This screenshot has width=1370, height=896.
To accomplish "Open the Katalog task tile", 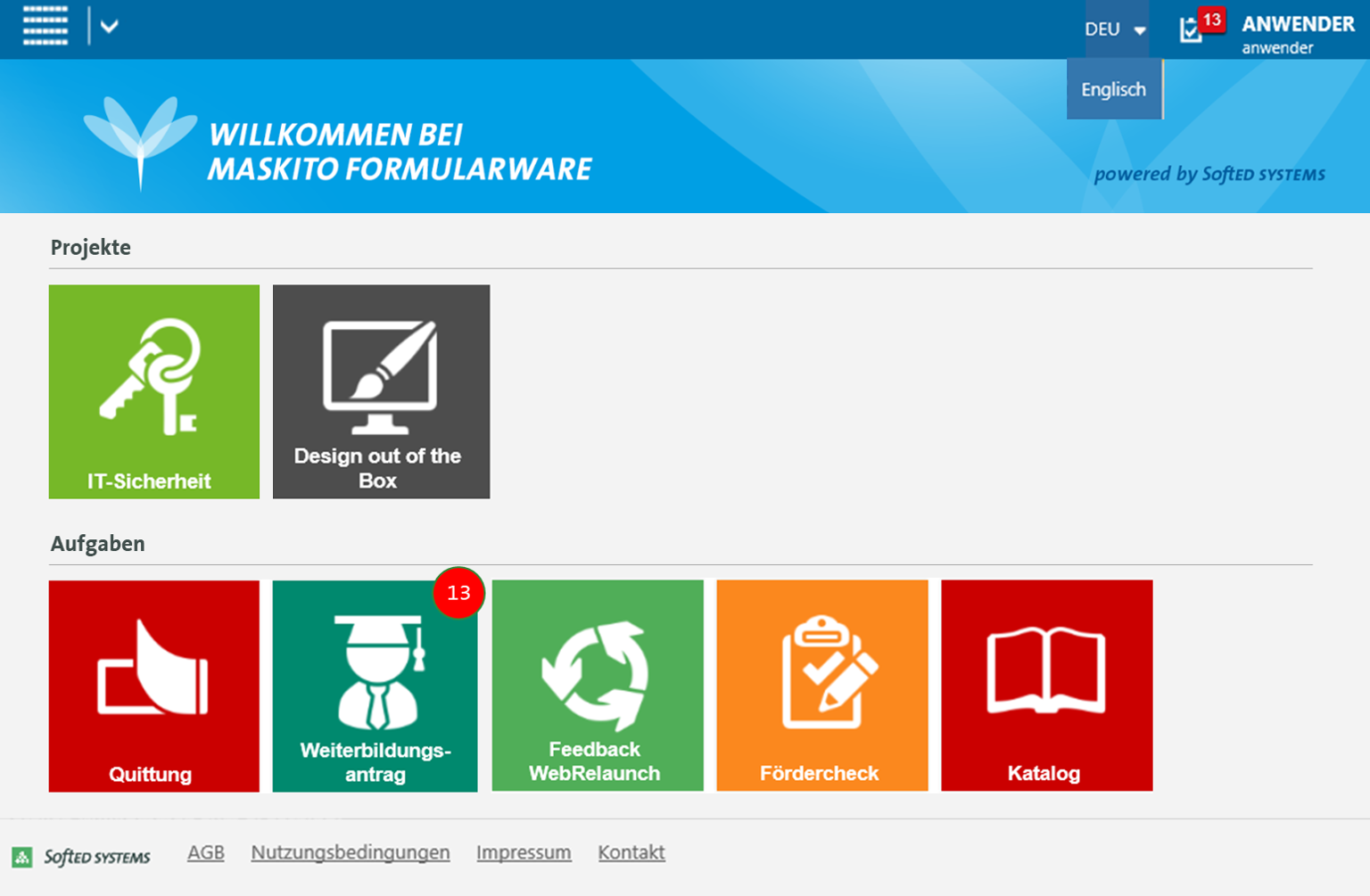I will (x=1047, y=686).
